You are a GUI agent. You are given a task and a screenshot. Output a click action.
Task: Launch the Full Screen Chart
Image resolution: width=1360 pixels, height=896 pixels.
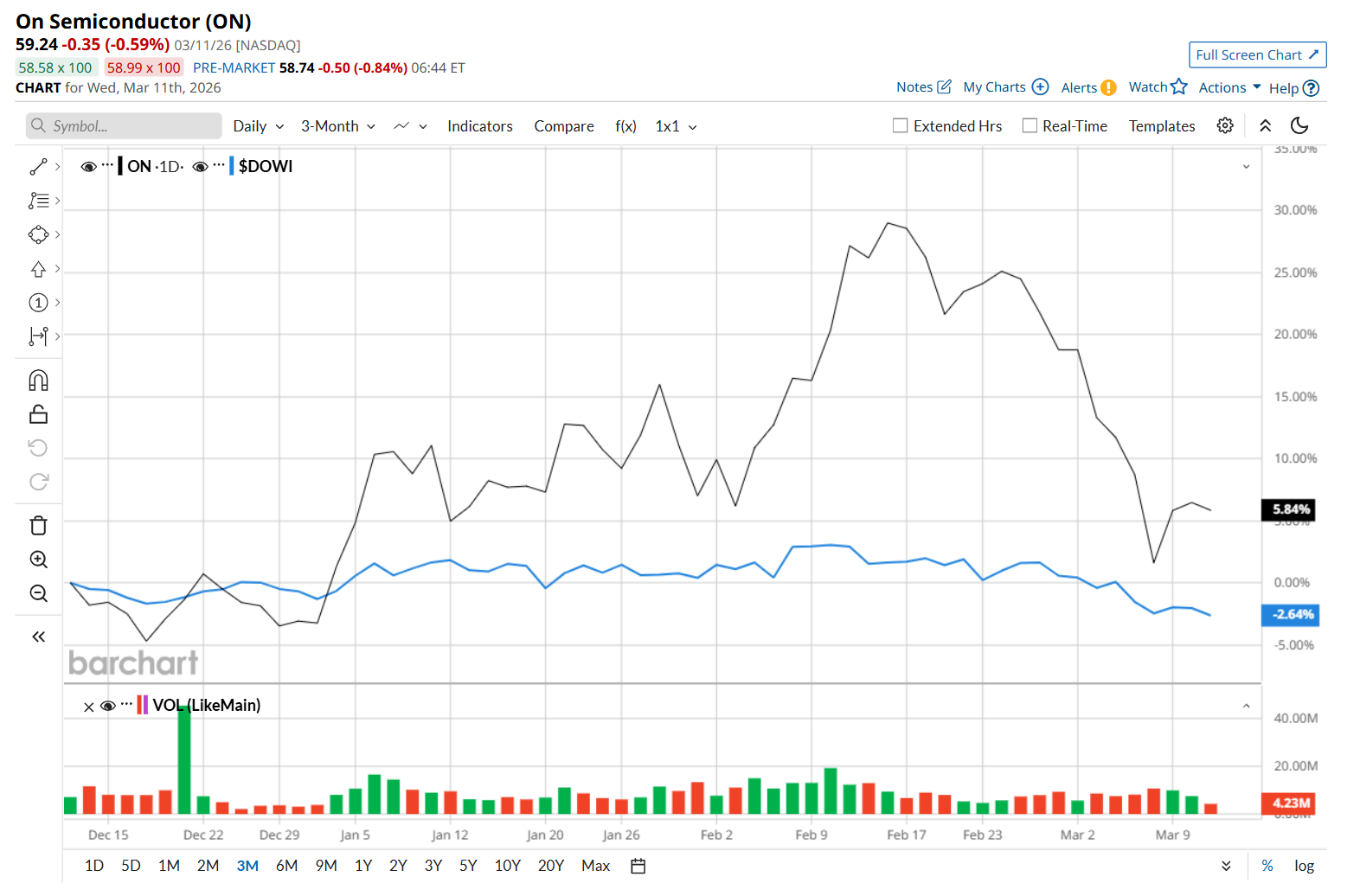1257,54
